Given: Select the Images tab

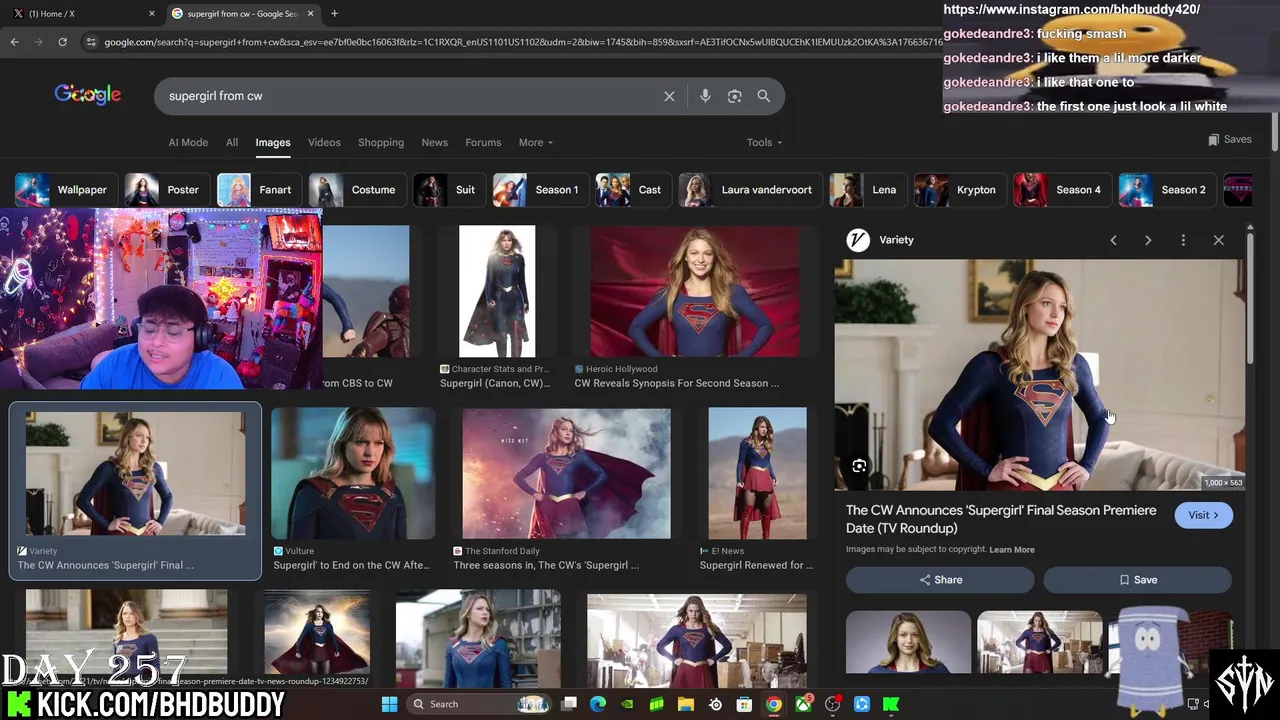Looking at the screenshot, I should pyautogui.click(x=273, y=142).
